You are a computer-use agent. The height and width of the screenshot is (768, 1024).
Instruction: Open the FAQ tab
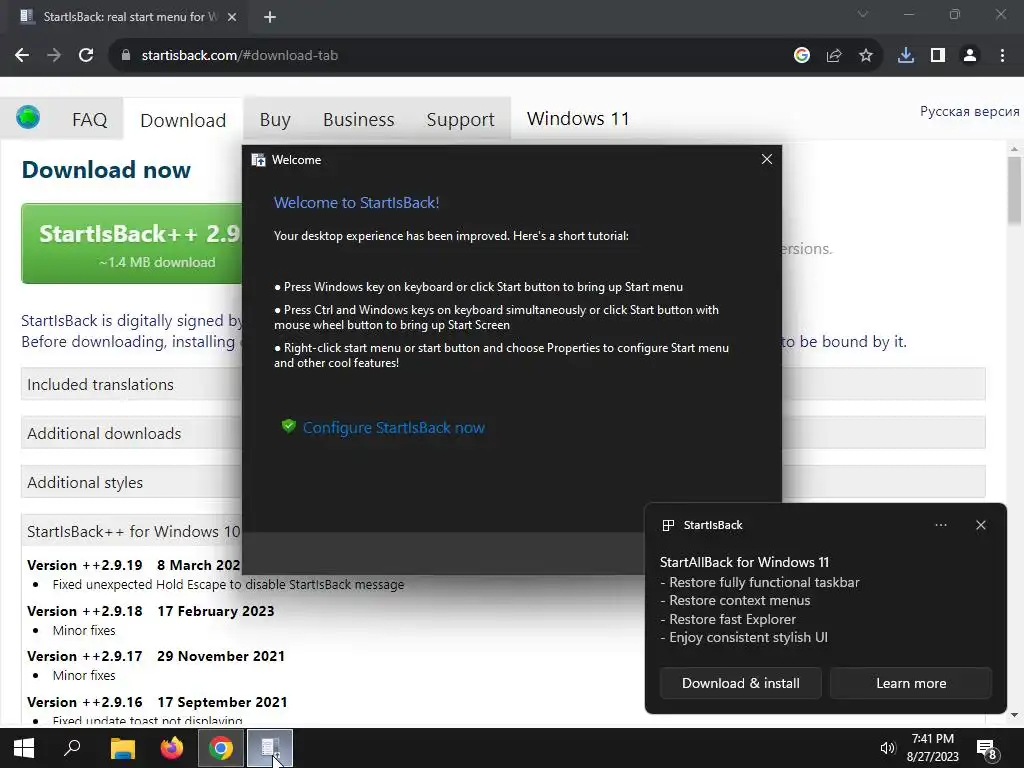coord(89,120)
